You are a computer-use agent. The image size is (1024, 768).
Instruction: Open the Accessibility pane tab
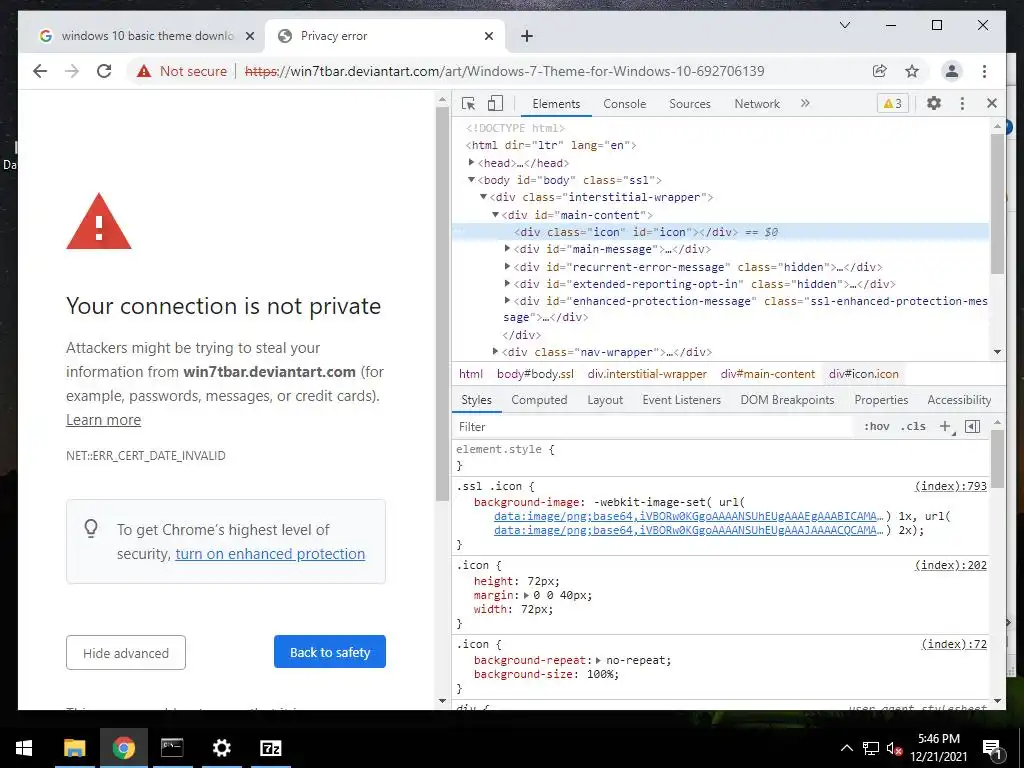pos(959,400)
